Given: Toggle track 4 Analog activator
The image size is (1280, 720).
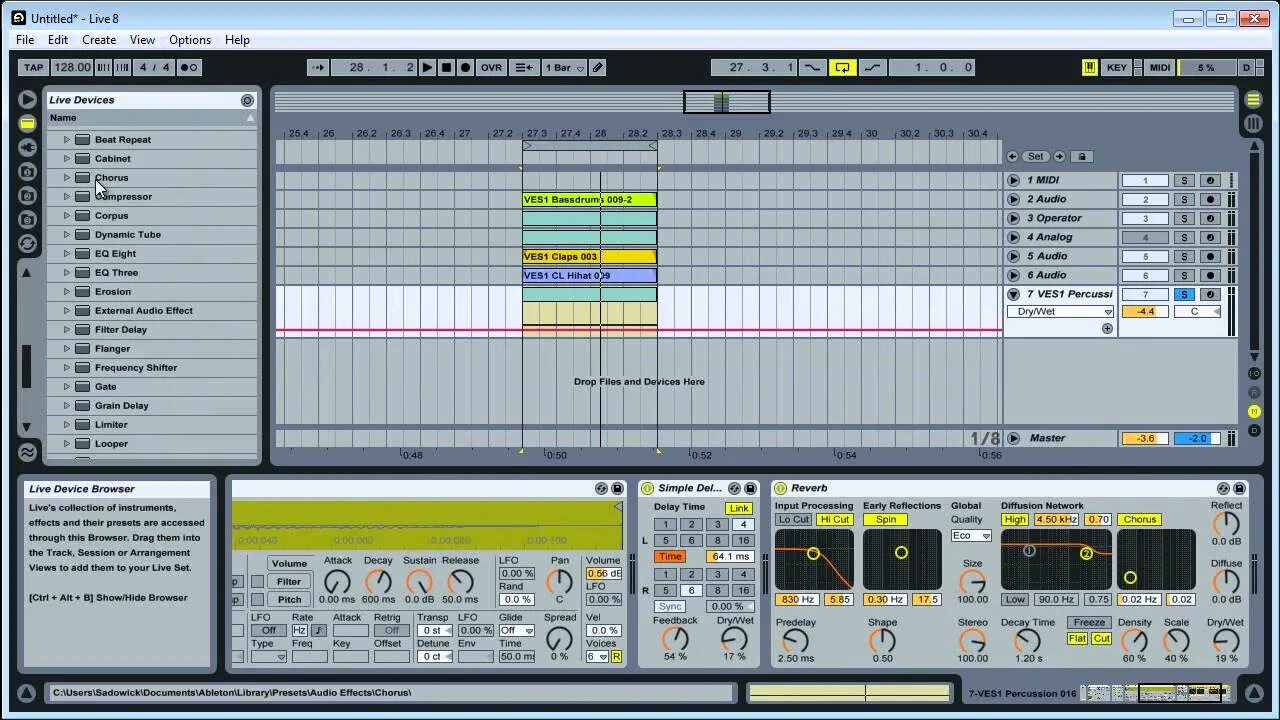Looking at the screenshot, I should 1145,237.
